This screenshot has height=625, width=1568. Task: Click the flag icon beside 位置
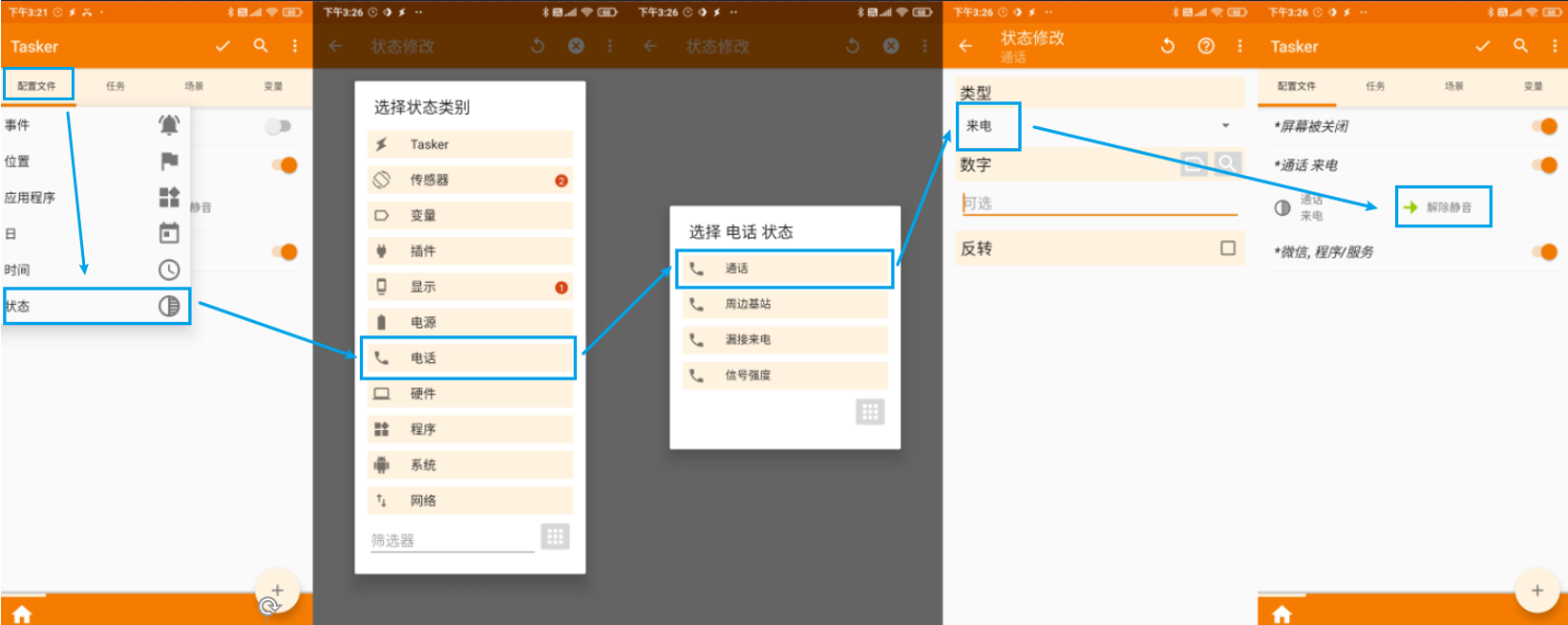point(169,161)
